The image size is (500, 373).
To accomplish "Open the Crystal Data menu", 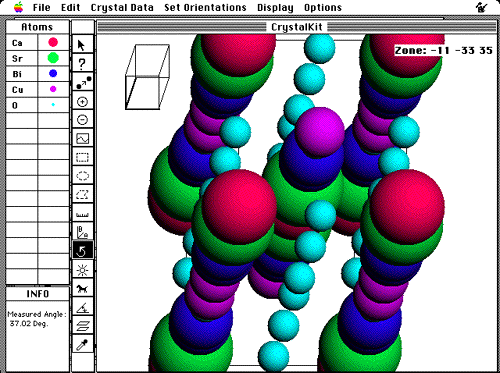I will click(x=122, y=7).
